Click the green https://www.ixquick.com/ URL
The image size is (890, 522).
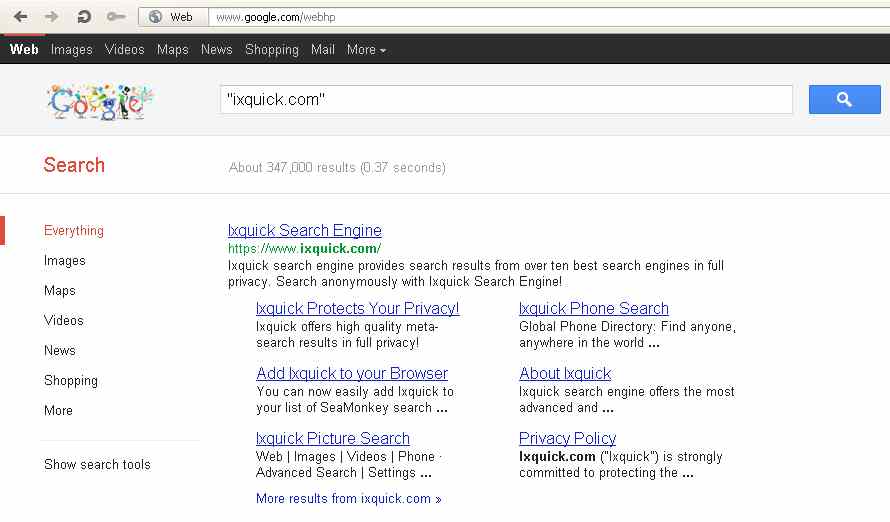point(304,249)
